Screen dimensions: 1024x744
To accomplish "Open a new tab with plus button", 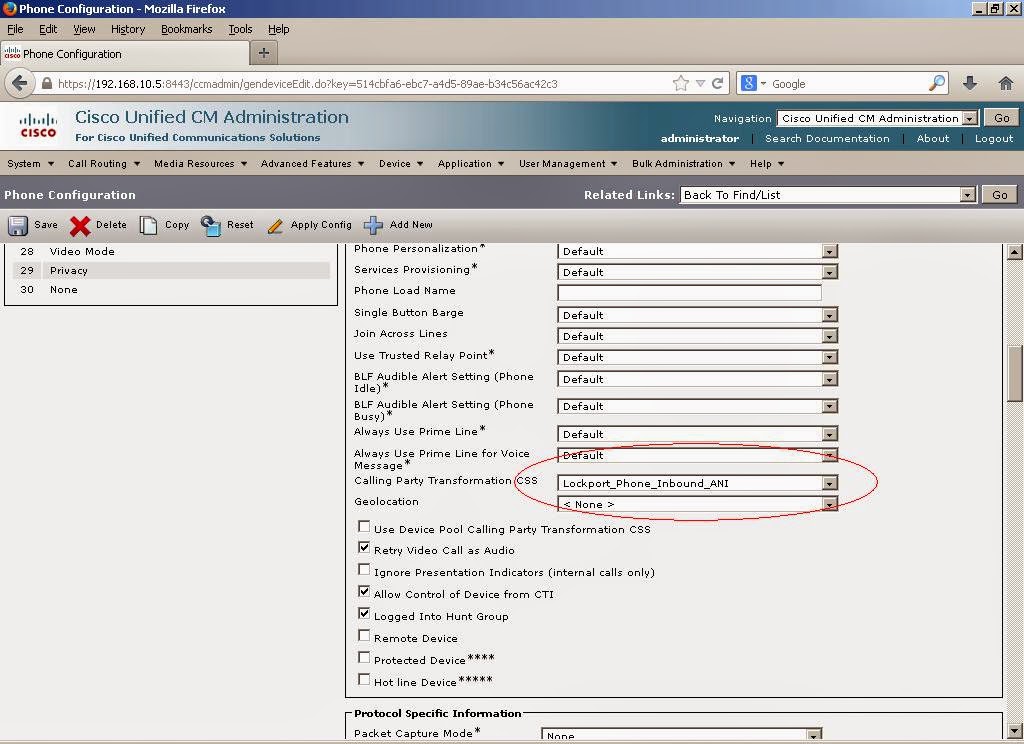I will (x=264, y=53).
